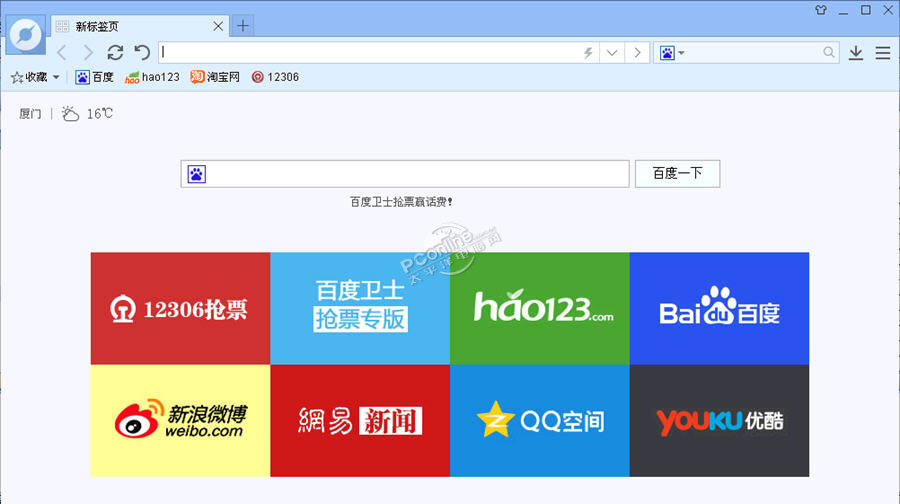The image size is (900, 504).
Task: Open the 新浪微博 weibo.com tile
Action: point(180,421)
